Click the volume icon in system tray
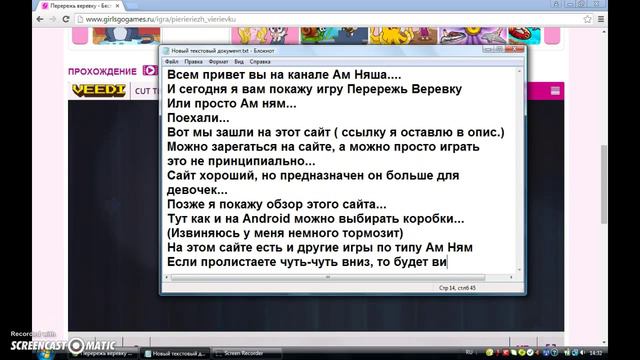 click(x=583, y=353)
